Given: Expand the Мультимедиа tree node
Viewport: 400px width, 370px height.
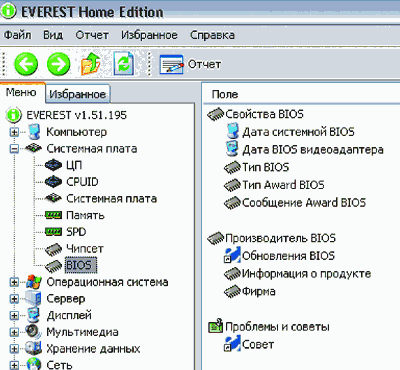Looking at the screenshot, I should (14, 332).
